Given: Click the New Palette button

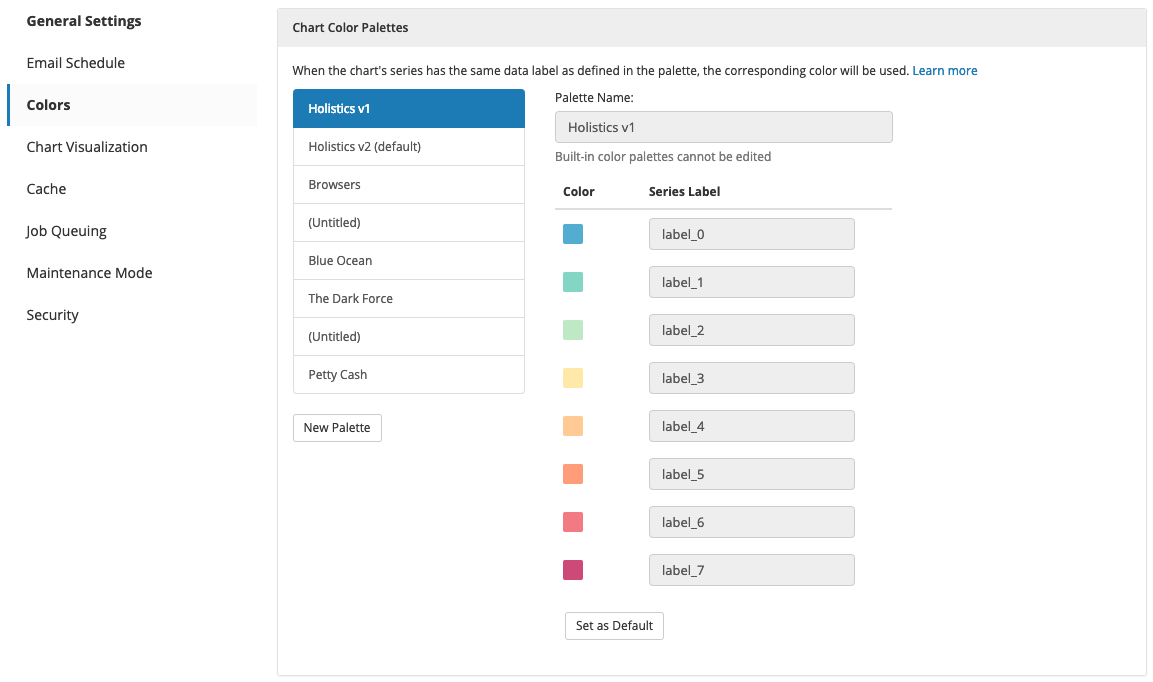Looking at the screenshot, I should coord(337,427).
